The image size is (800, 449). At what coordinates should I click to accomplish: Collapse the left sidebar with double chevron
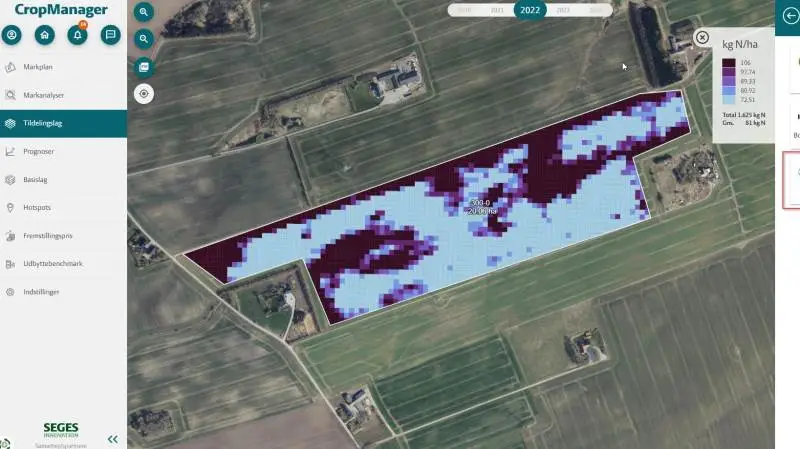tap(113, 439)
